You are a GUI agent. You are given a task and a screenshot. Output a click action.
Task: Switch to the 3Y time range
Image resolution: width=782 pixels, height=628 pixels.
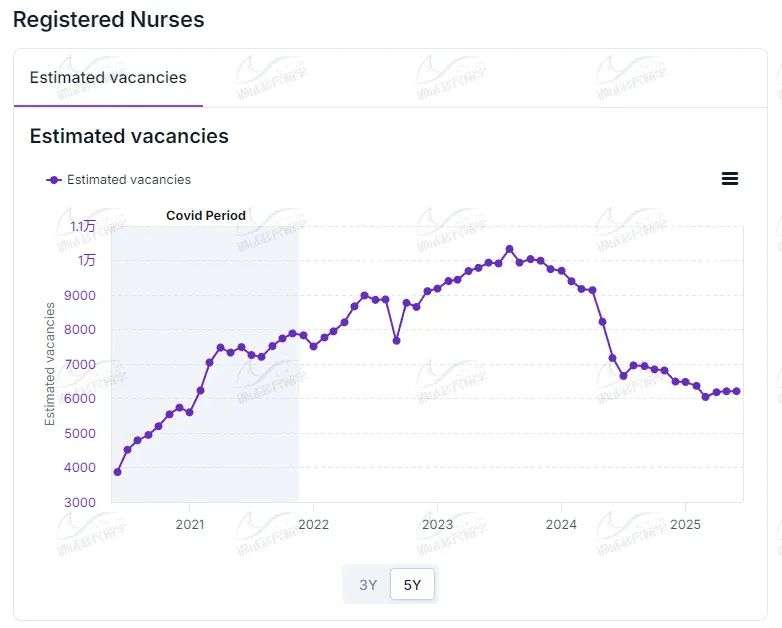point(368,585)
